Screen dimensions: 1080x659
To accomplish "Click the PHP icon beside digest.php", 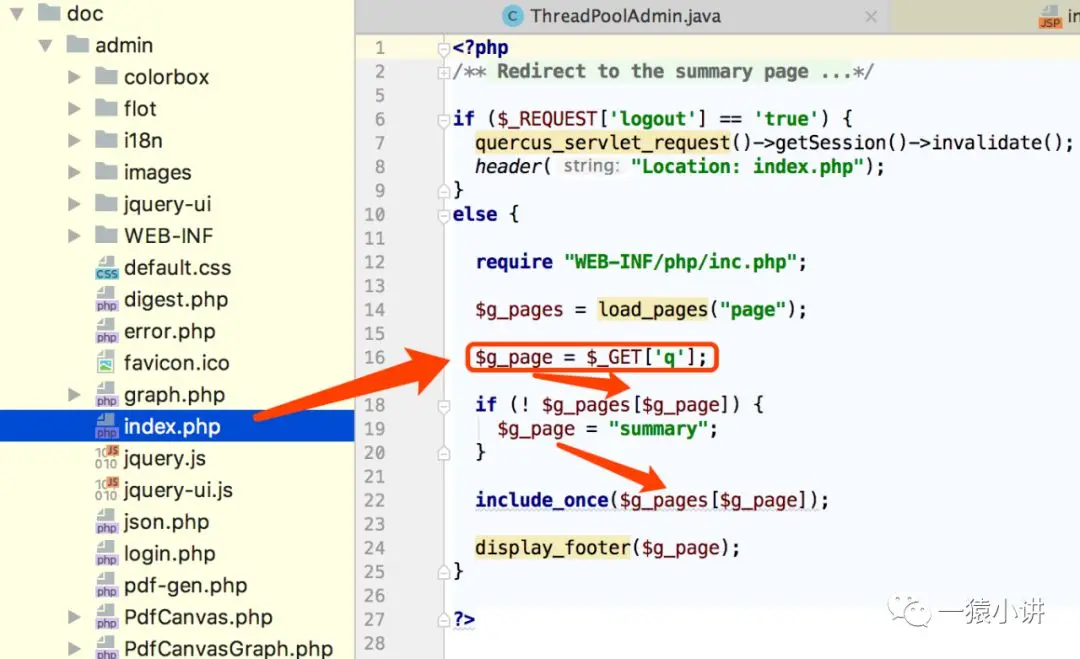I will tap(107, 300).
